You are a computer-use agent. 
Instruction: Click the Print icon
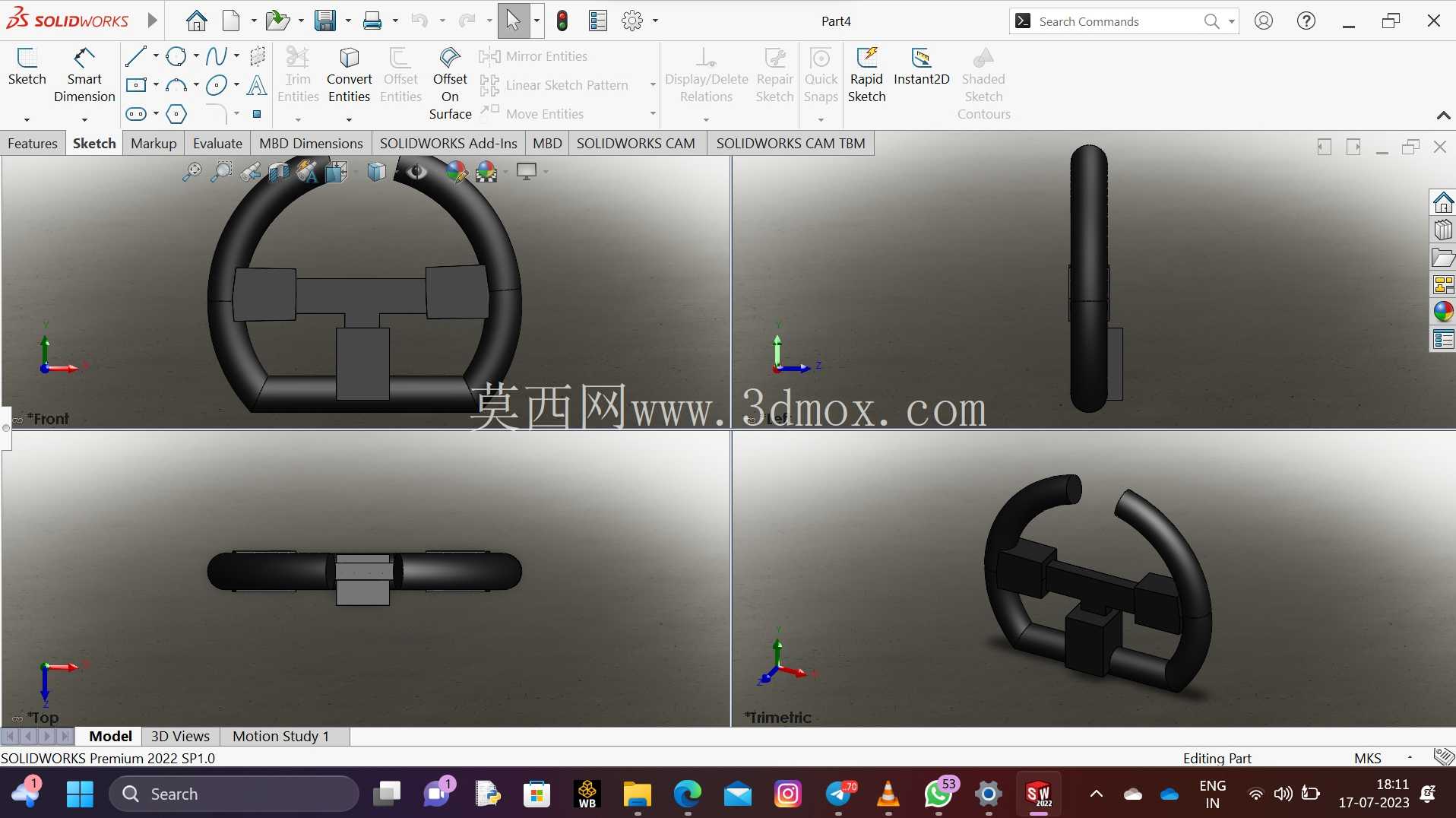click(x=372, y=21)
